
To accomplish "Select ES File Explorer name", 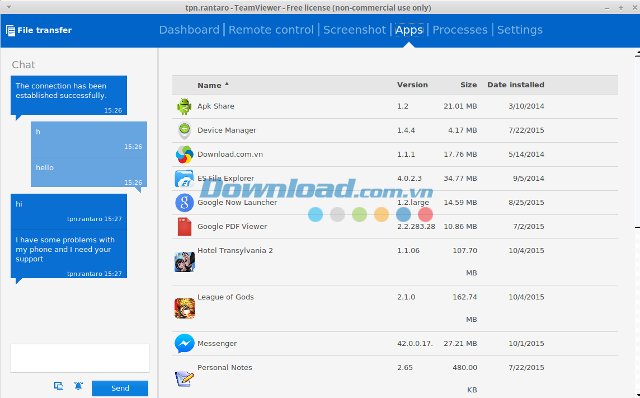I will pos(226,178).
